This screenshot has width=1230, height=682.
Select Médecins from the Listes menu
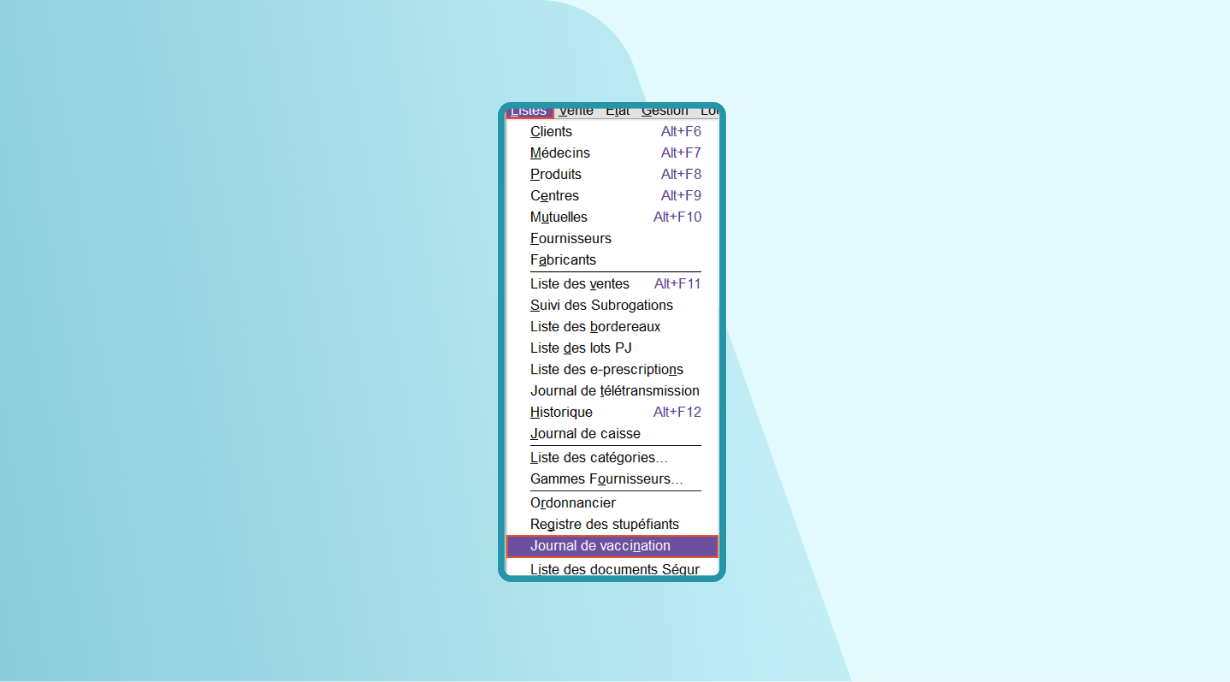[x=560, y=153]
